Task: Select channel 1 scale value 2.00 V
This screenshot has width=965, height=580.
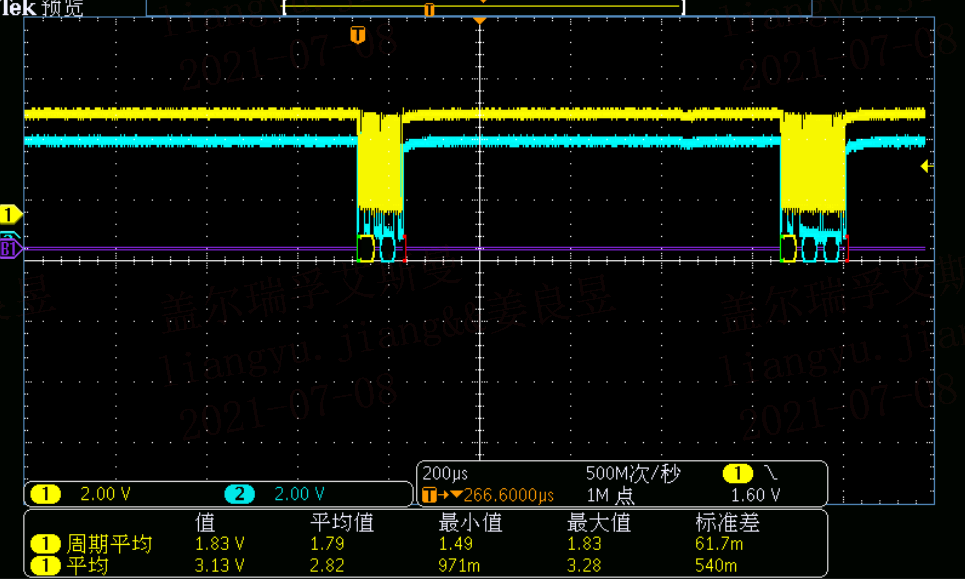Action: [x=106, y=494]
